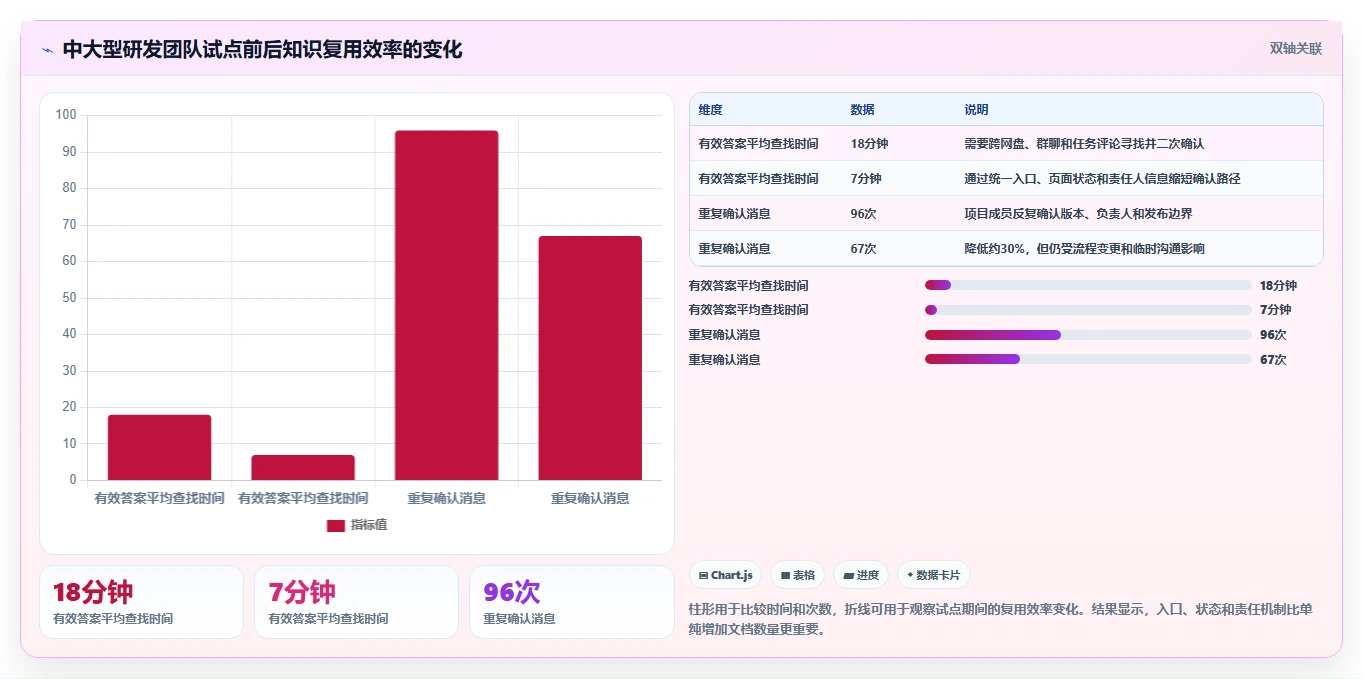
Task: Click the progress bar labeled 96次
Action: coord(1088,335)
